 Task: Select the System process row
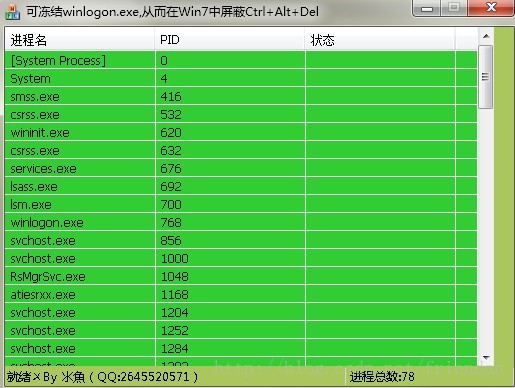[x=241, y=78]
